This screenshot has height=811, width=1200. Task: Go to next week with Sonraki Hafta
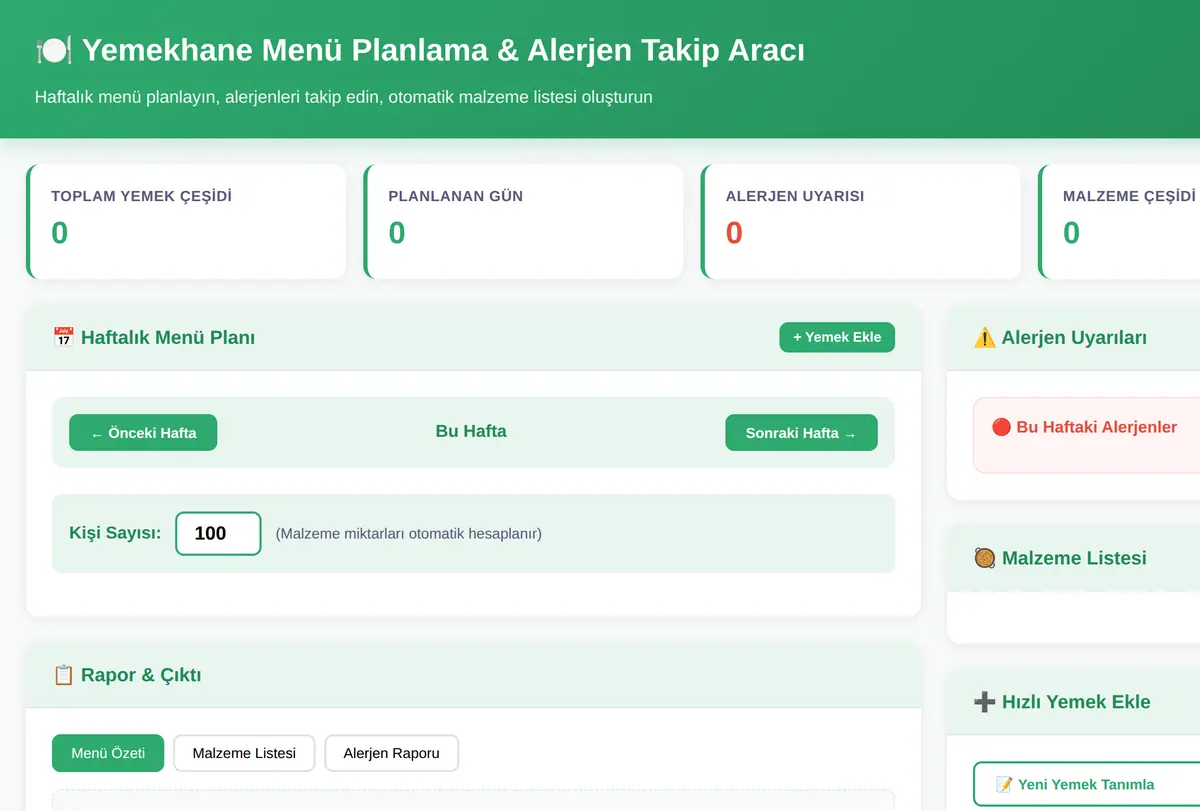click(x=801, y=433)
